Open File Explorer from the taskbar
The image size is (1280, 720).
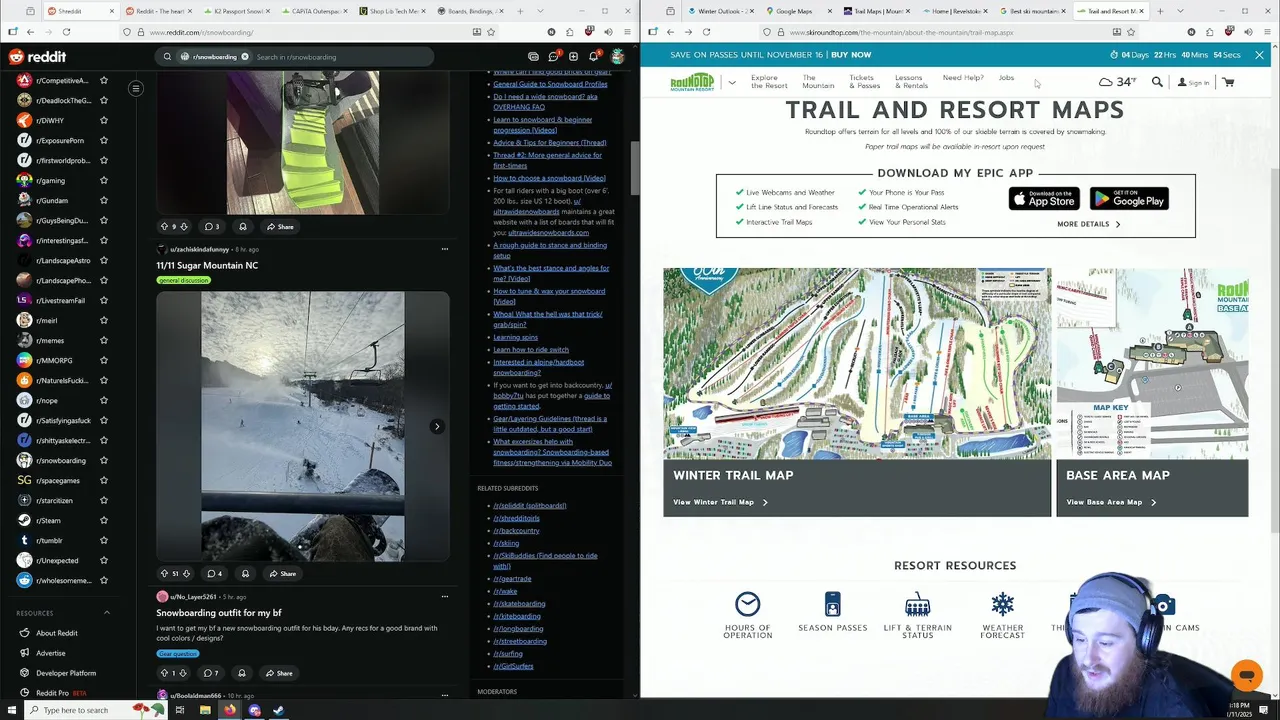click(x=204, y=710)
